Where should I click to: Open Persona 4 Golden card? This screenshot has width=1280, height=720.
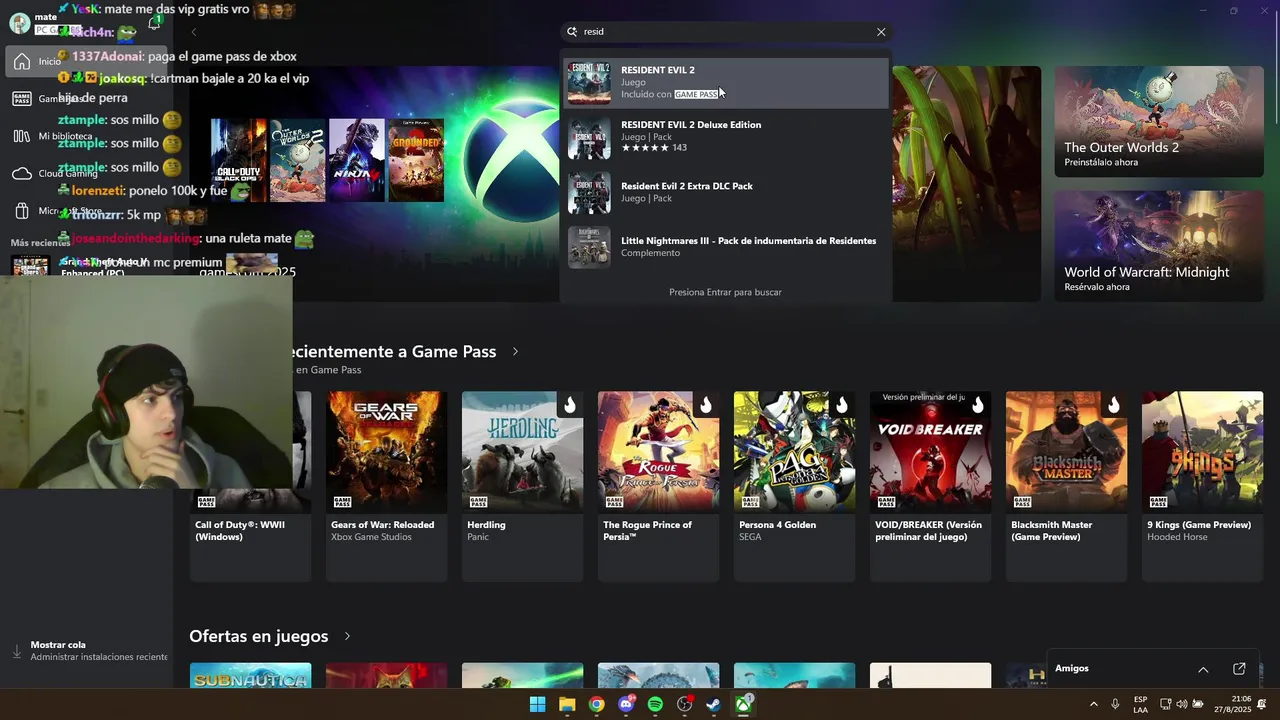pos(794,486)
